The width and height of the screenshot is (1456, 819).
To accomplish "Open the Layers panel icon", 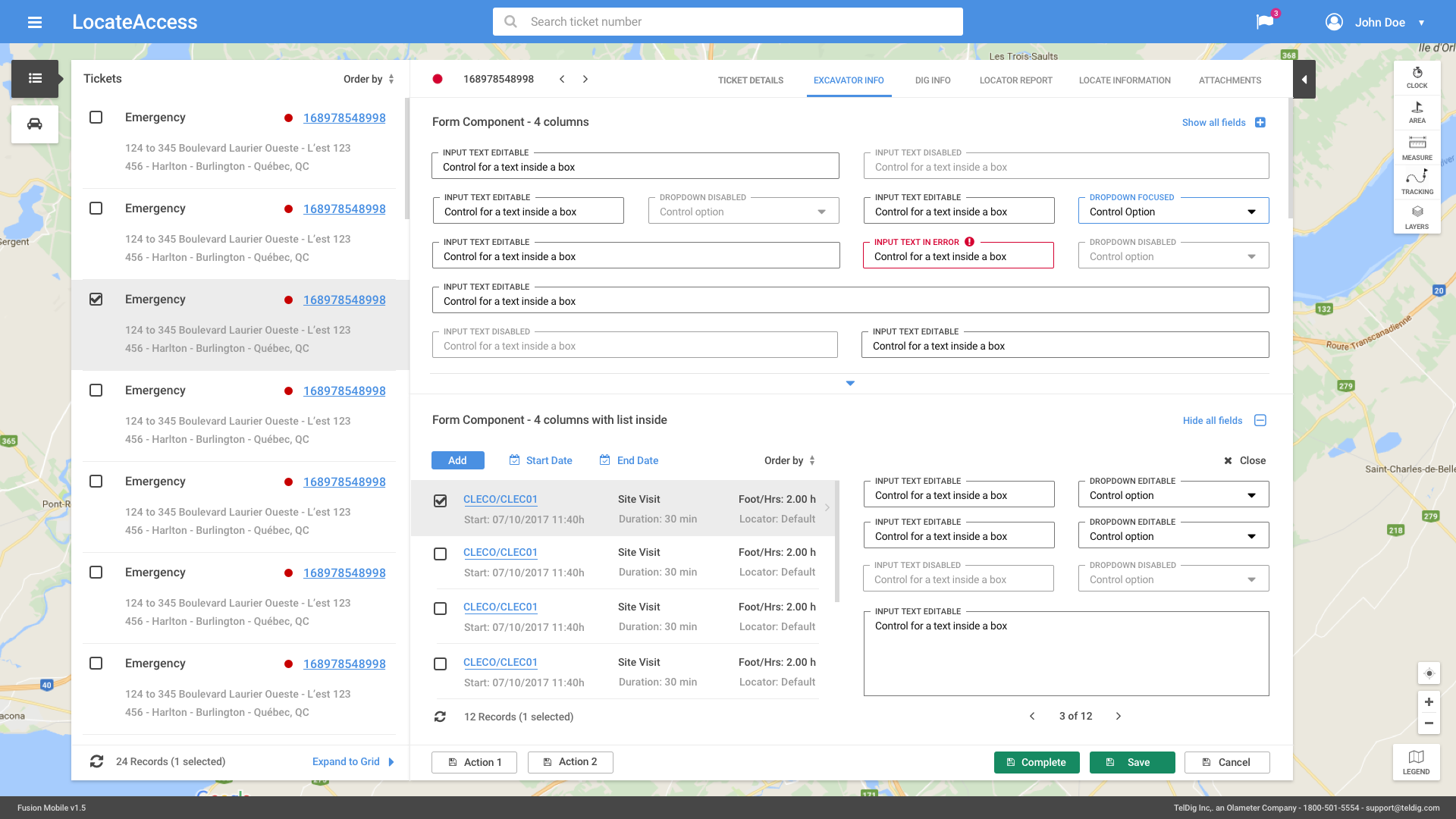I will [x=1417, y=217].
